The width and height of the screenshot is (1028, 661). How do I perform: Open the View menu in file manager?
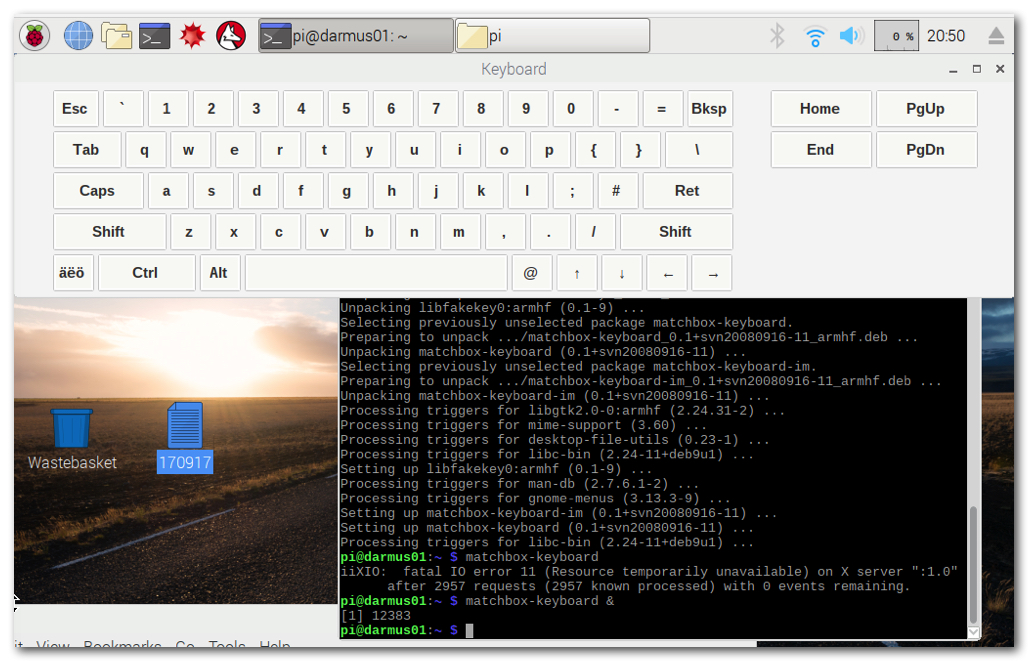pos(52,646)
